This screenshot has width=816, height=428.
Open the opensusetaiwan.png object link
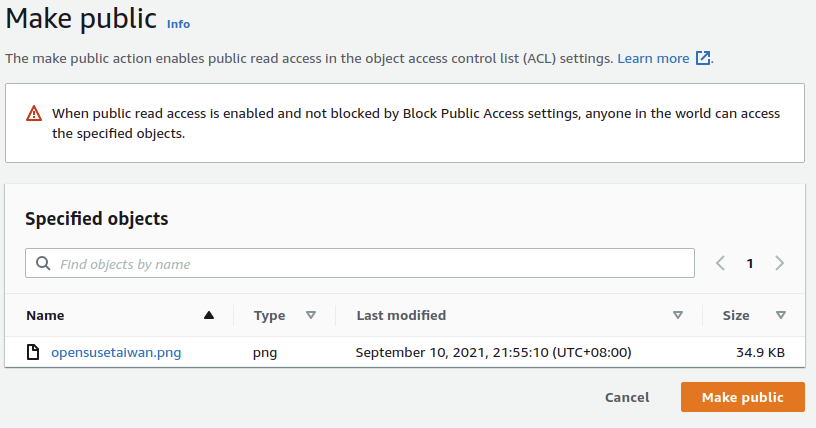(116, 353)
